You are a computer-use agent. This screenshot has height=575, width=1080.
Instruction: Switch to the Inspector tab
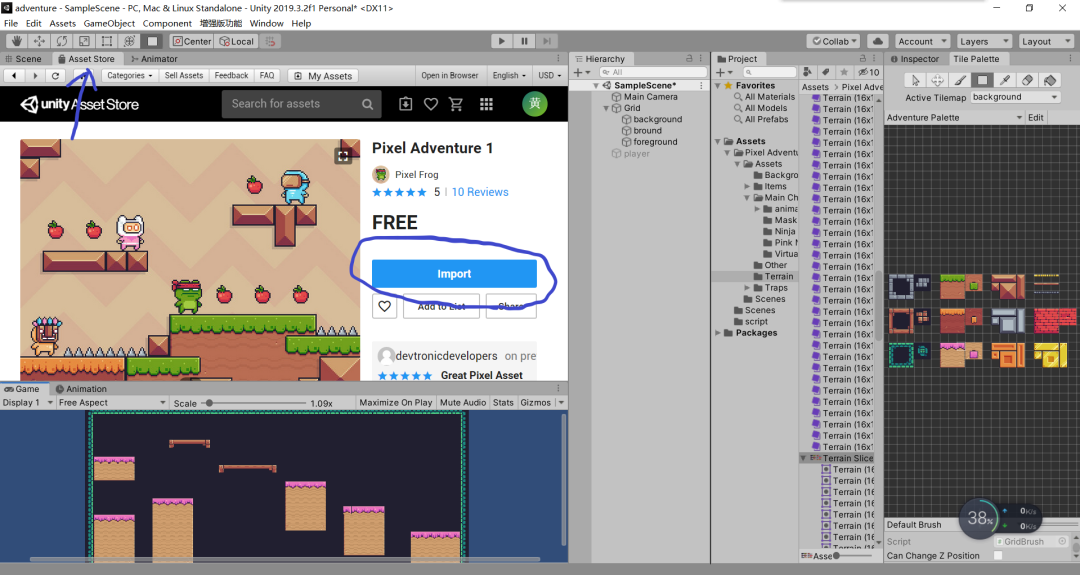[915, 59]
